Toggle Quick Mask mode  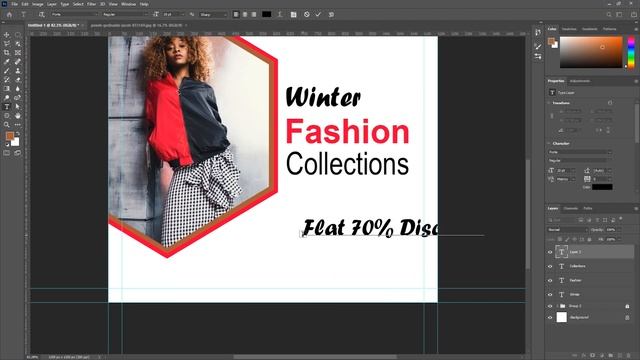[7, 153]
